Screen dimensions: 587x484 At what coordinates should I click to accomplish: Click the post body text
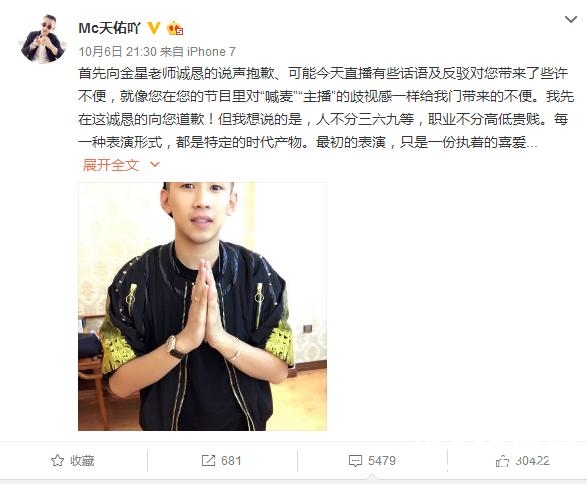tap(326, 108)
